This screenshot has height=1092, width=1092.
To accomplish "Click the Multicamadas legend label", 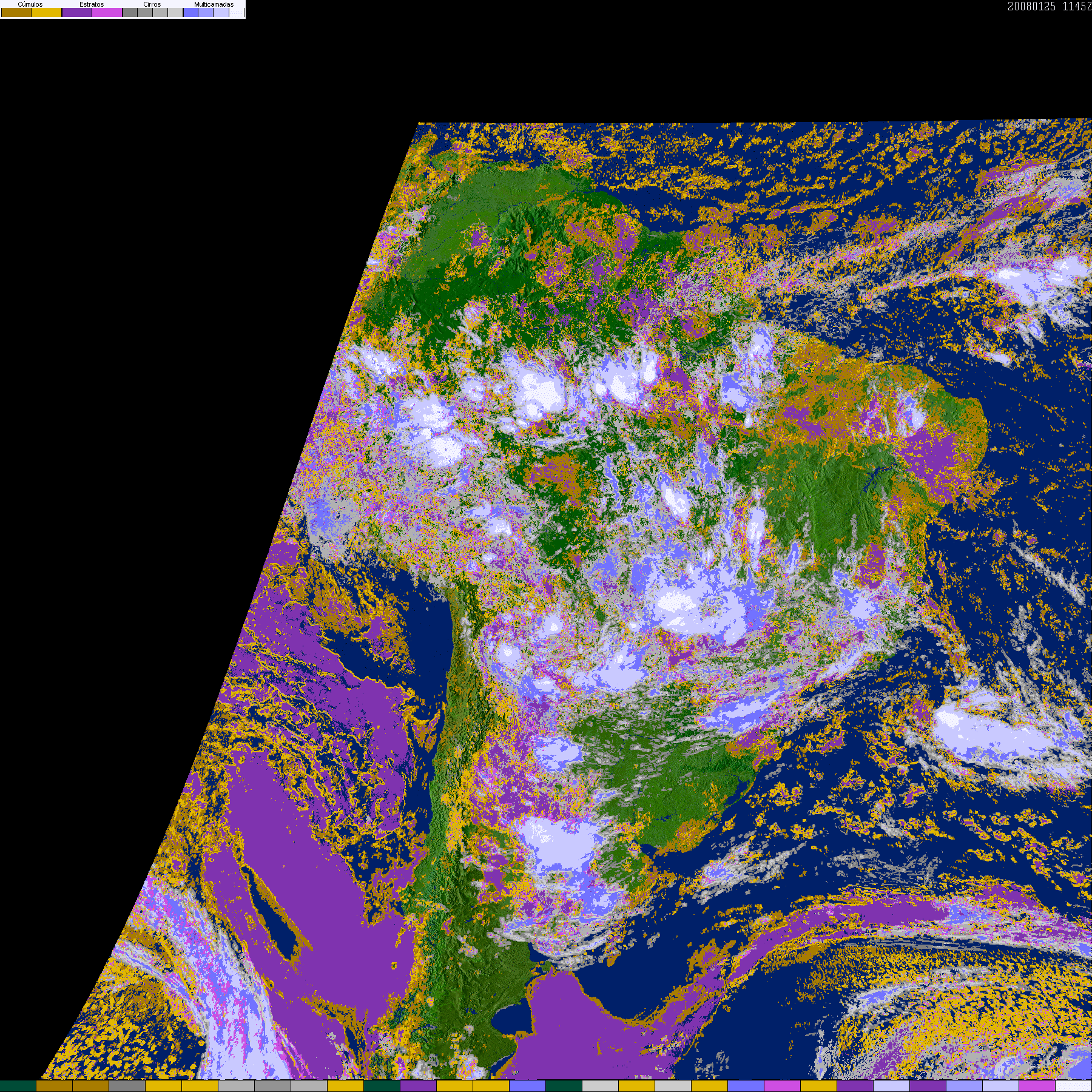I will click(x=214, y=4).
